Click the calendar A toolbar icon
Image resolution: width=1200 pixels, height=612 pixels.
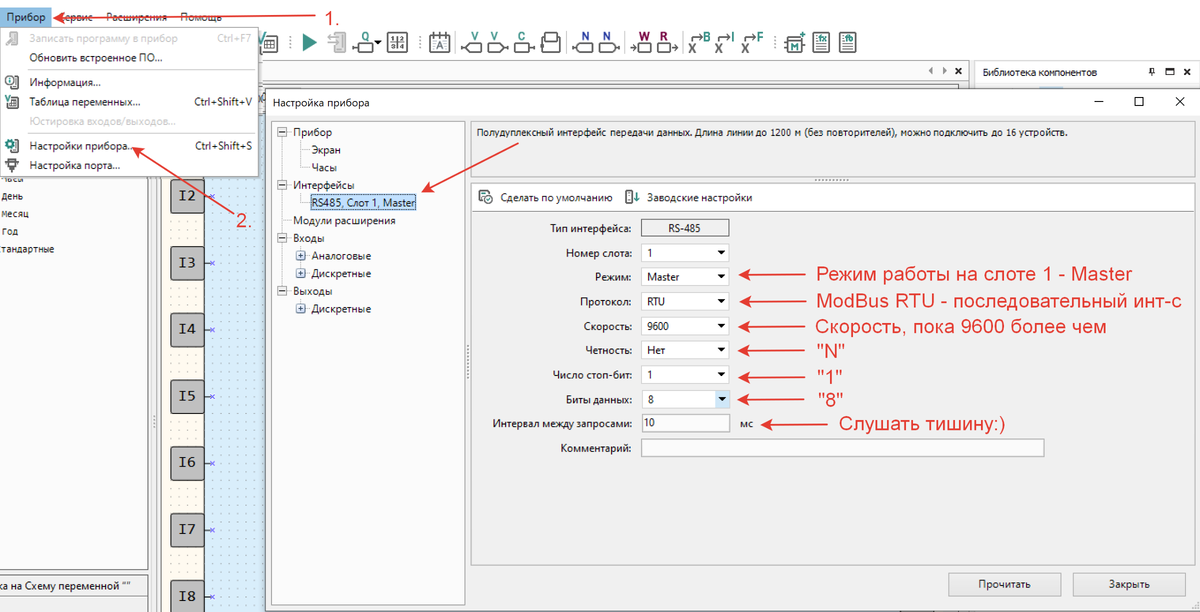click(439, 42)
